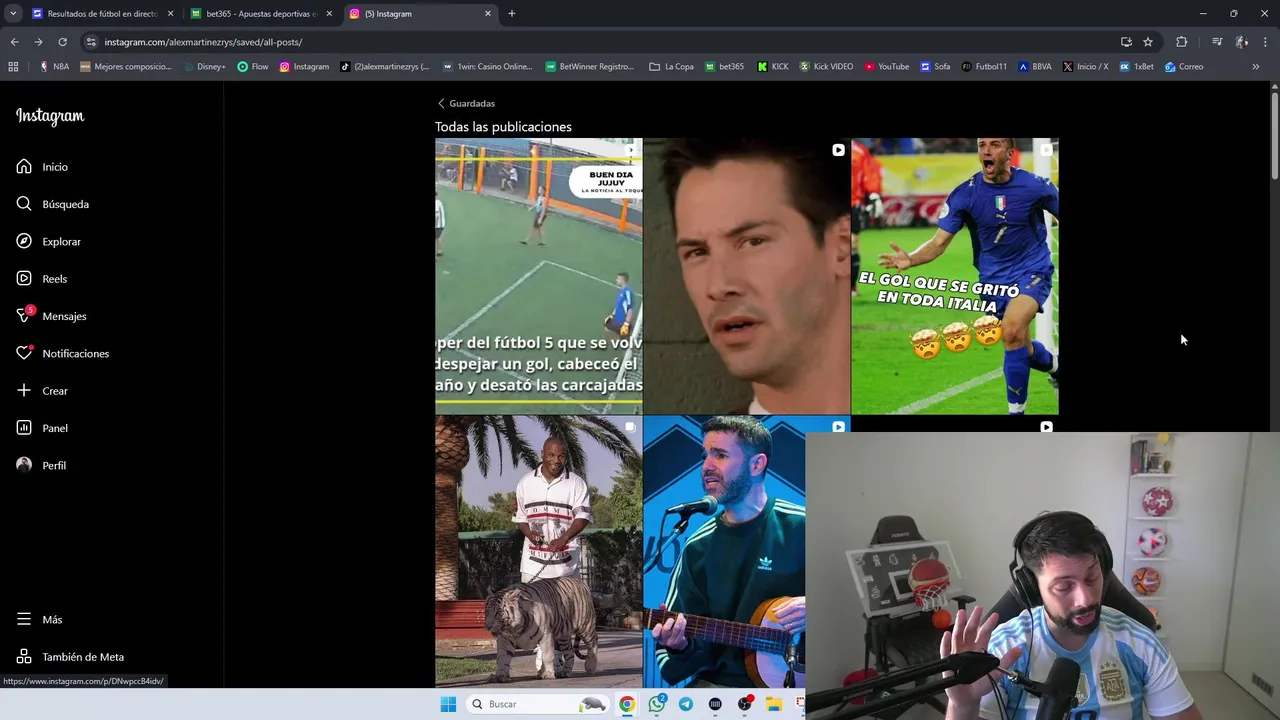The height and width of the screenshot is (720, 1280).
Task: Click the taskbar Buscar search box
Action: (x=538, y=704)
